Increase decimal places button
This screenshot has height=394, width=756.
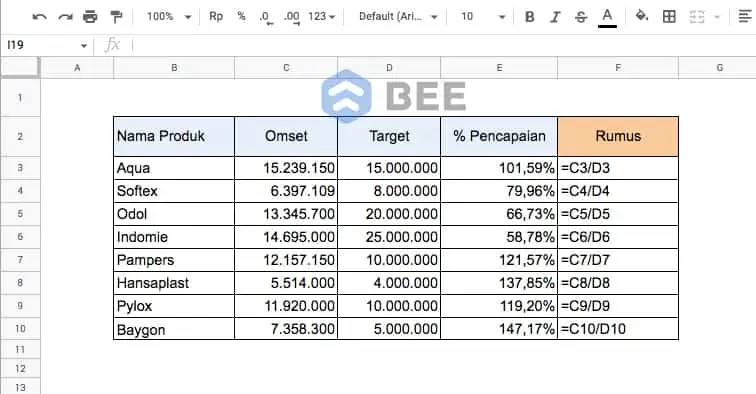(292, 17)
